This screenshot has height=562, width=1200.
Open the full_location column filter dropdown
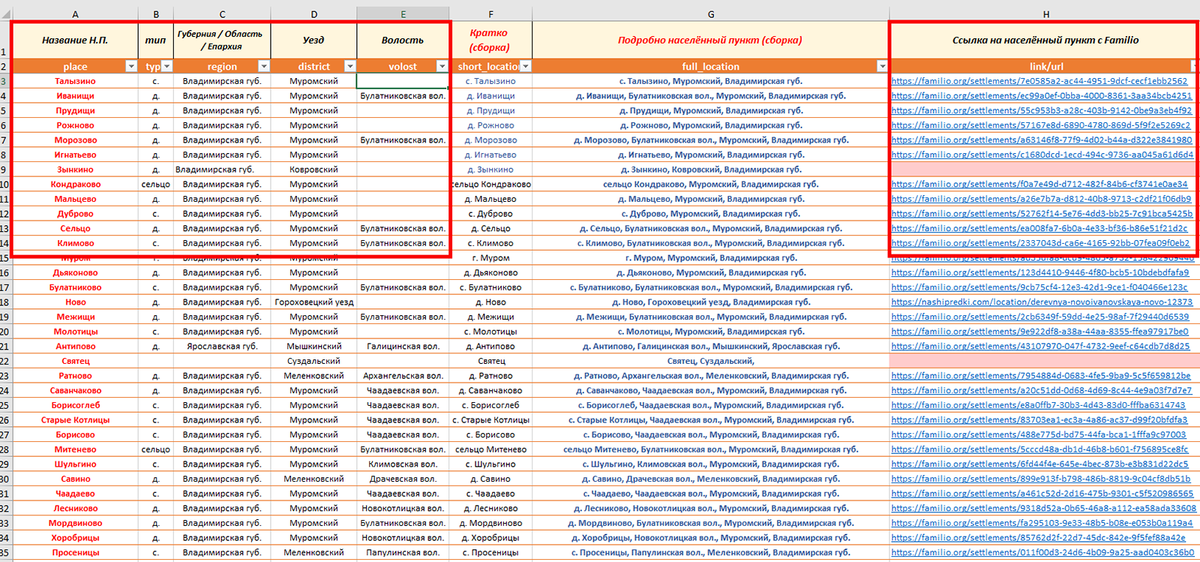click(882, 65)
